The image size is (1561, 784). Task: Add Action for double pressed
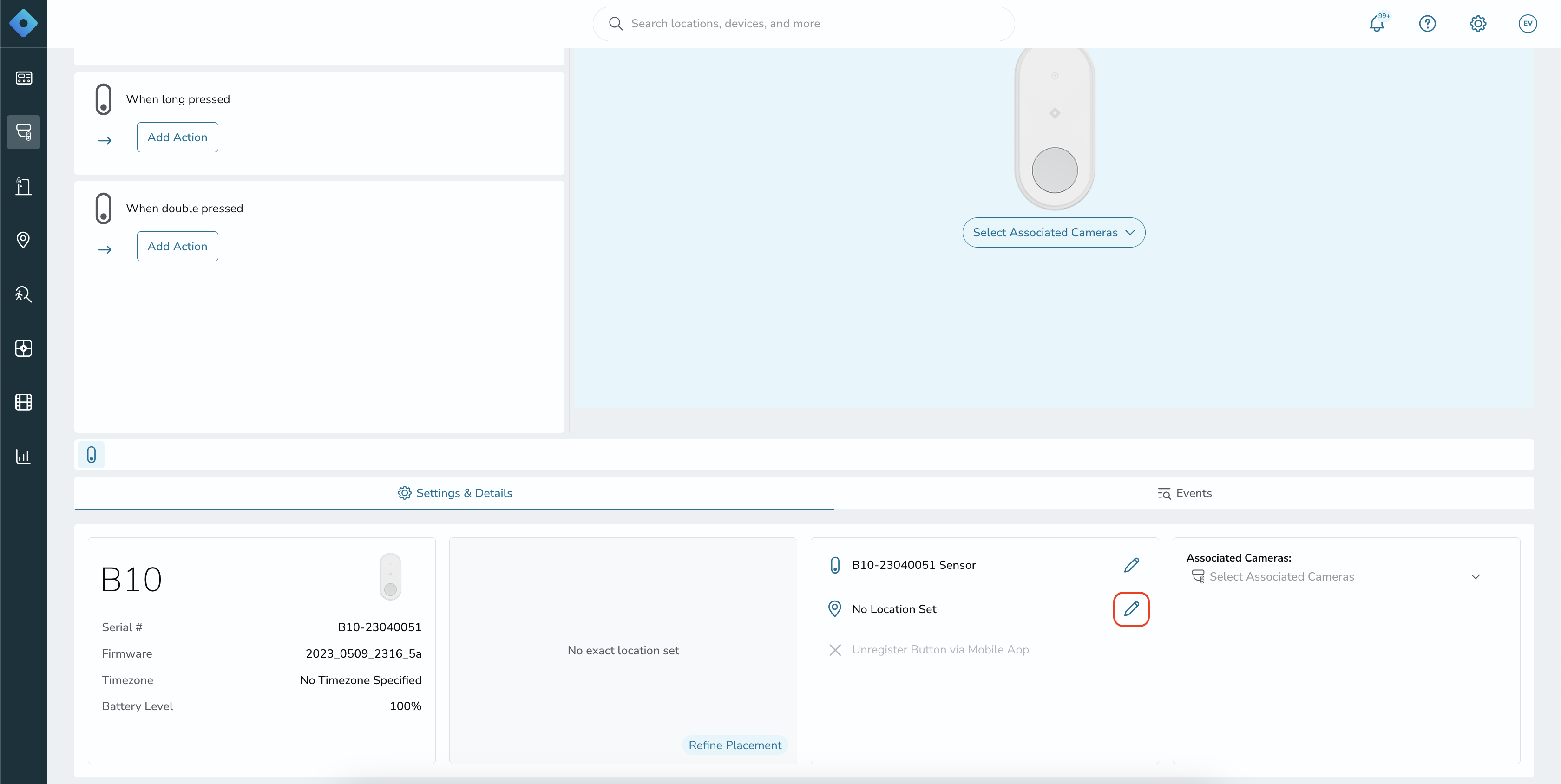tap(177, 247)
